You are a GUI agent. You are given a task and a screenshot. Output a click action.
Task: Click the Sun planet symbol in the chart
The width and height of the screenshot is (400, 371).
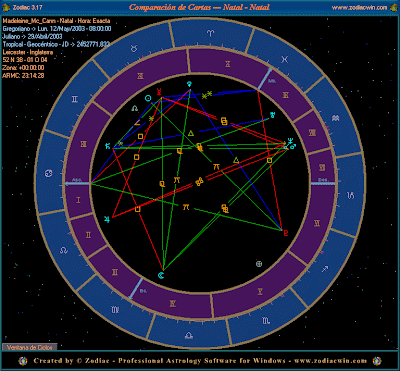click(148, 98)
